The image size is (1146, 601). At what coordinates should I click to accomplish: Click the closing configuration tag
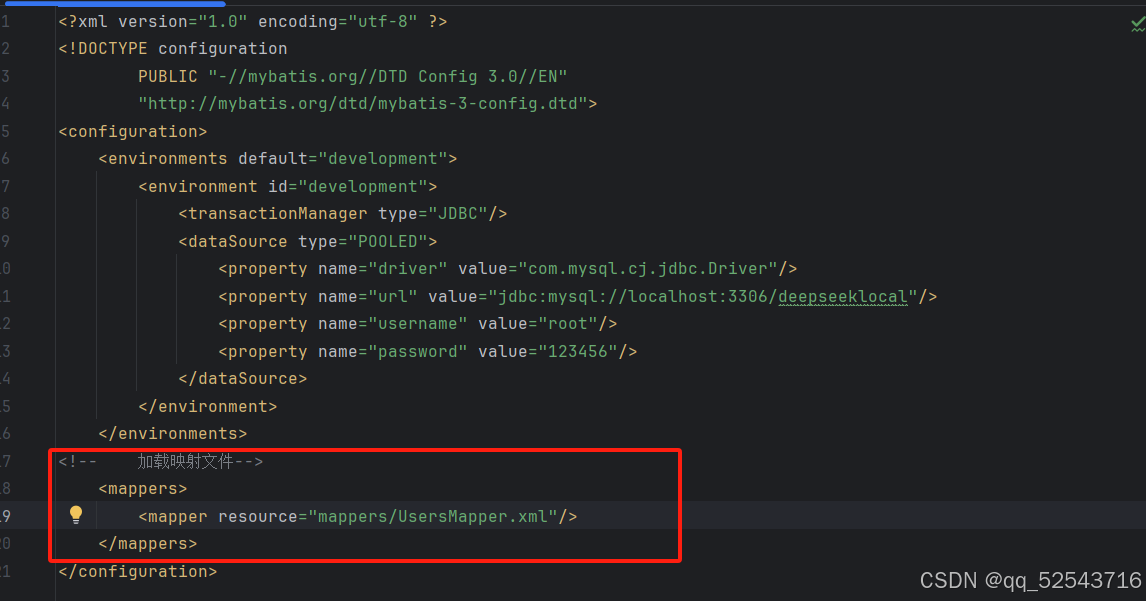(138, 572)
